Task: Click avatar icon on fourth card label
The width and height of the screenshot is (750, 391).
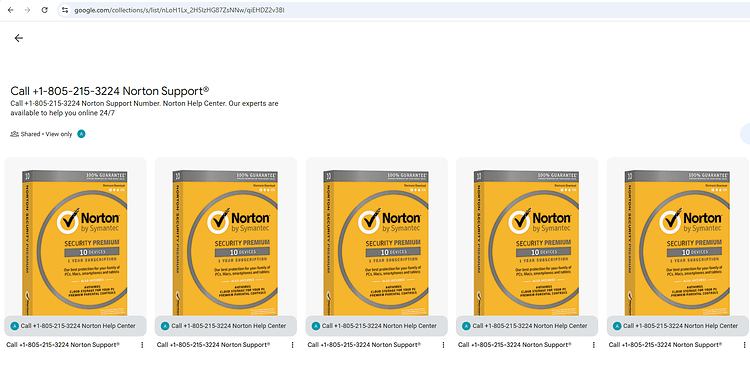Action: click(x=466, y=326)
